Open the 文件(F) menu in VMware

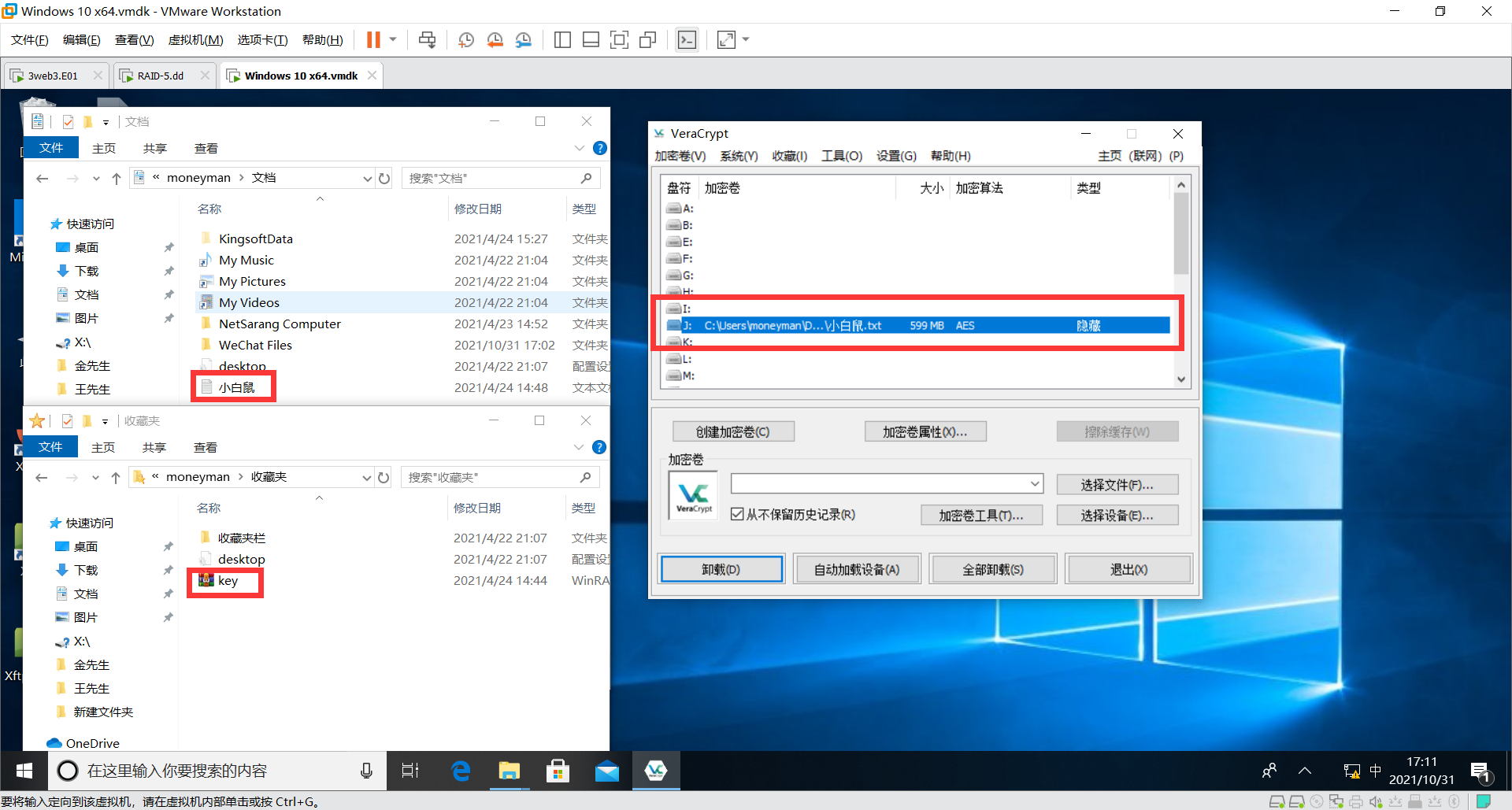[29, 40]
